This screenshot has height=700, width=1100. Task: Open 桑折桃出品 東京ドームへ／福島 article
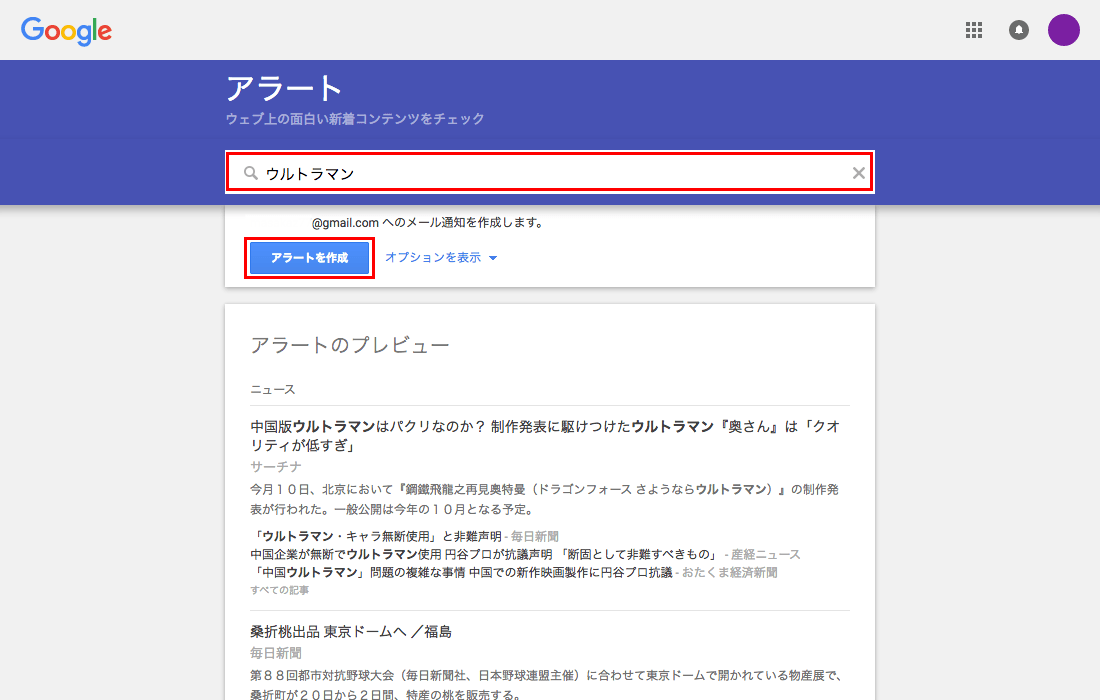tap(351, 632)
